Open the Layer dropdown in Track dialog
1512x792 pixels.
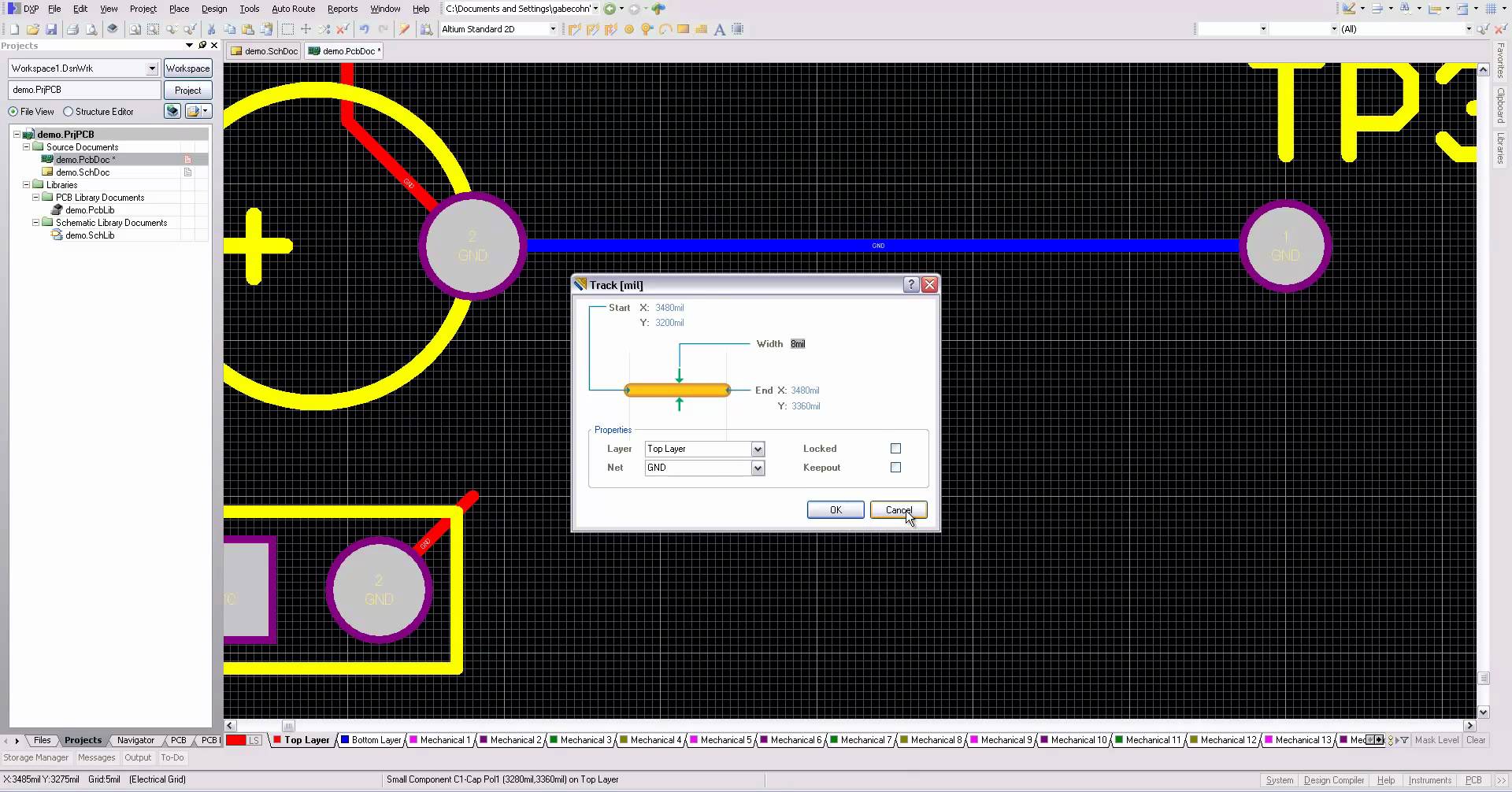(x=758, y=449)
